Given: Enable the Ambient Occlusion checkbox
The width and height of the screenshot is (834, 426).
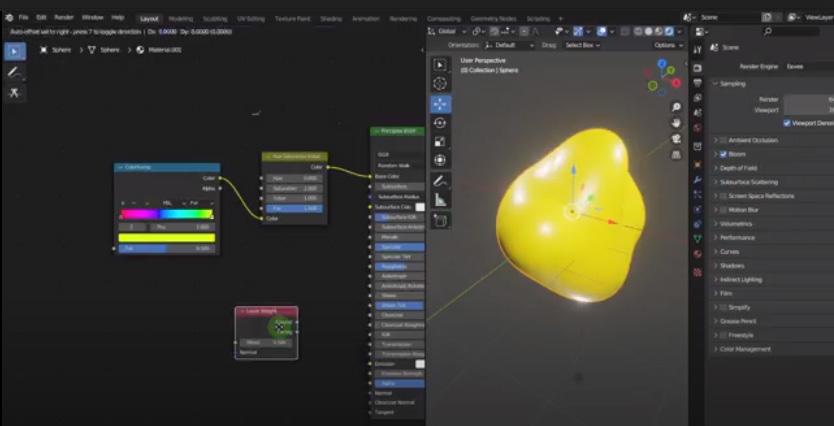Looking at the screenshot, I should (x=723, y=140).
